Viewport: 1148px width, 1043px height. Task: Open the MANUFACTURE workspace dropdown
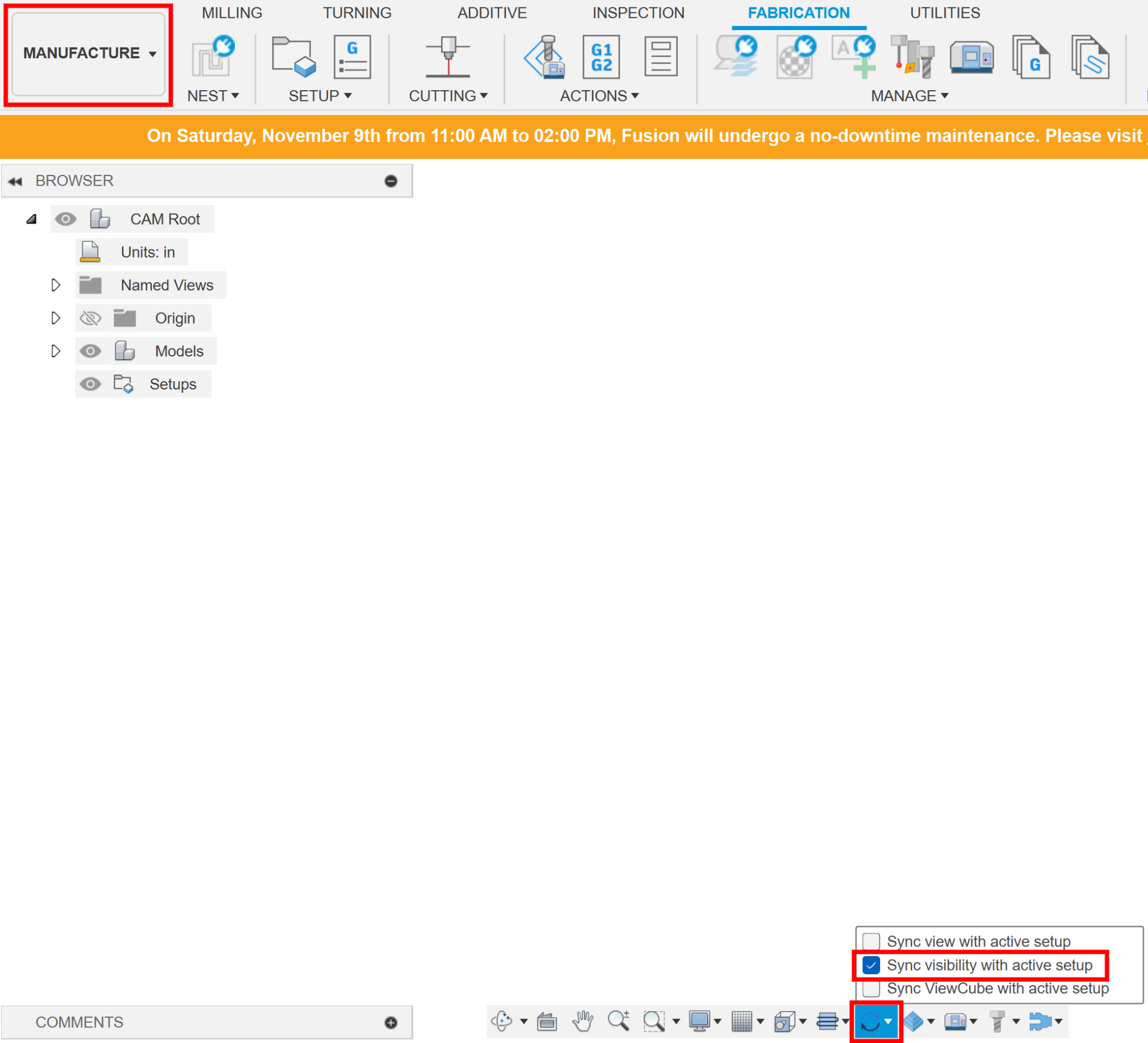88,53
